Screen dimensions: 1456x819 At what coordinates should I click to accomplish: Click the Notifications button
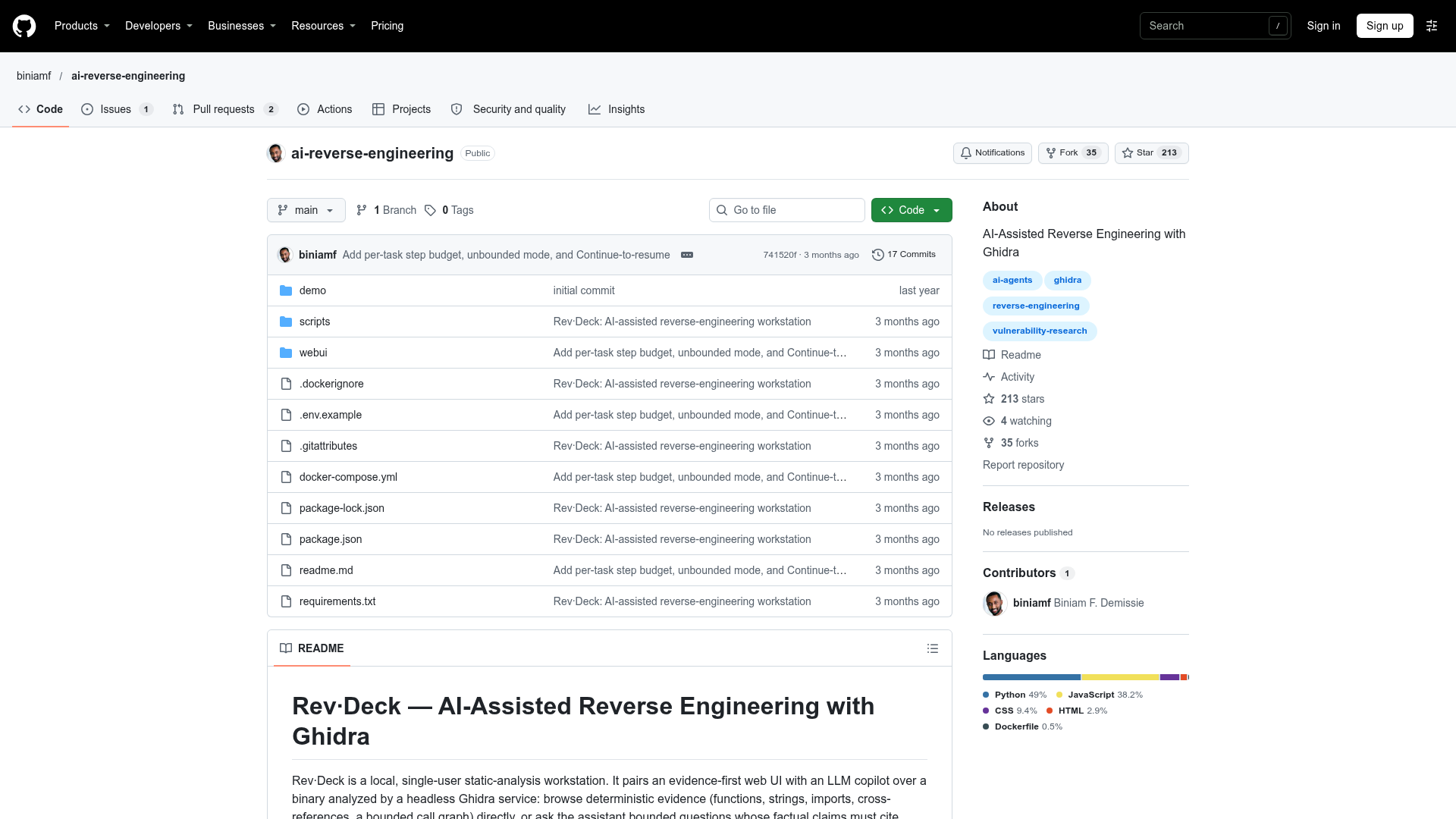[993, 153]
